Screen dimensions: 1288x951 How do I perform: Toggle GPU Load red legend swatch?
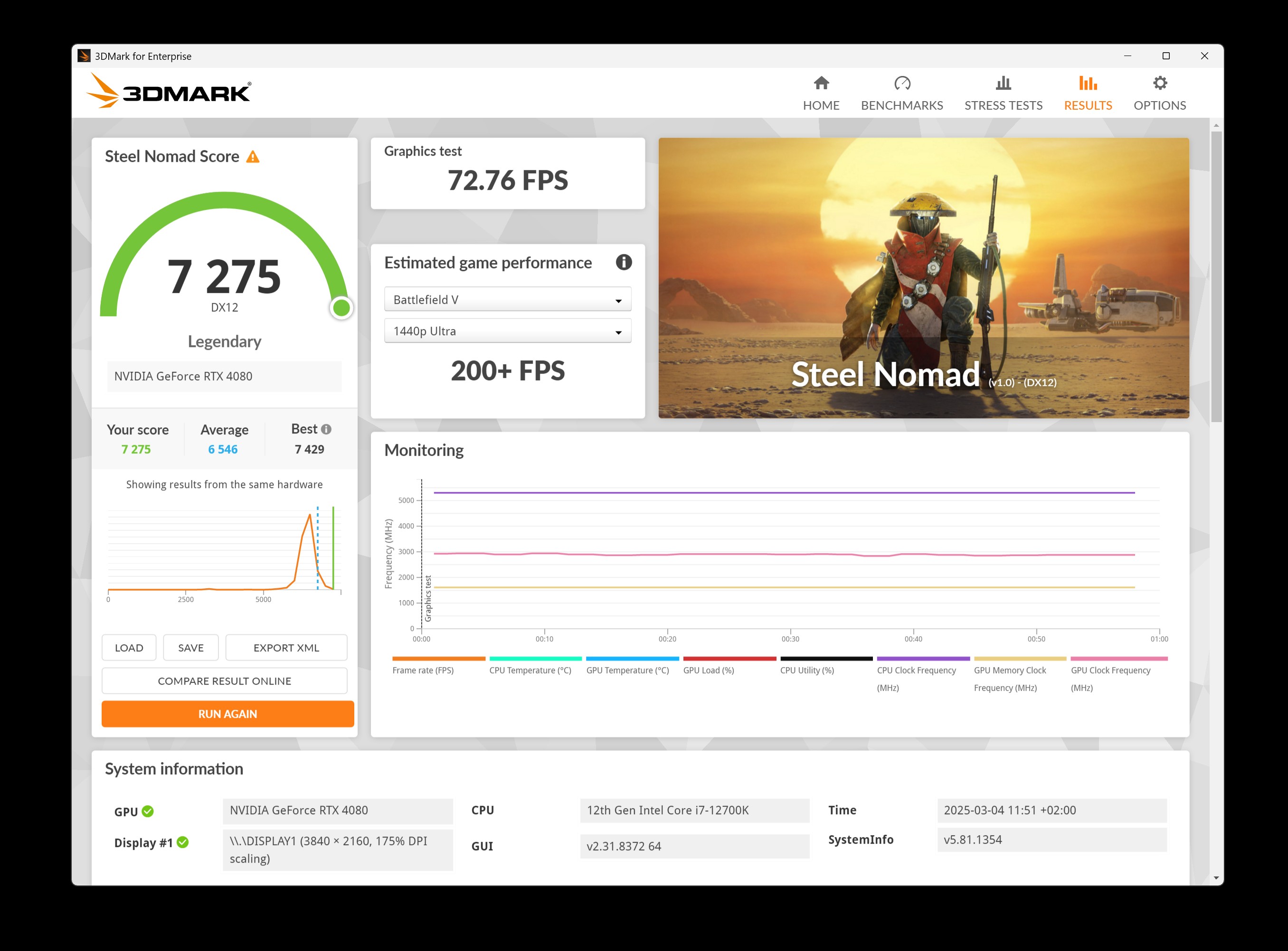(729, 659)
